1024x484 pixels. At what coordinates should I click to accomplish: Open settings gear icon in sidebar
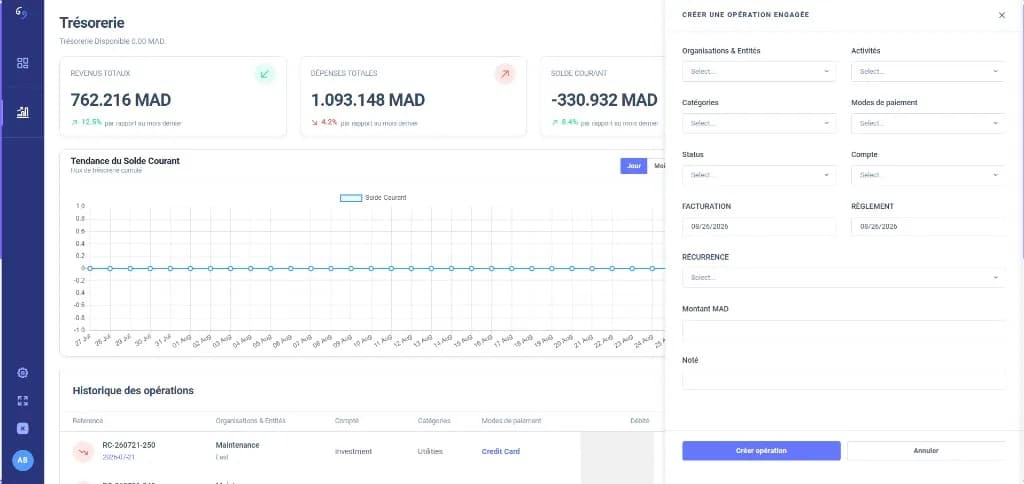pyautogui.click(x=22, y=373)
